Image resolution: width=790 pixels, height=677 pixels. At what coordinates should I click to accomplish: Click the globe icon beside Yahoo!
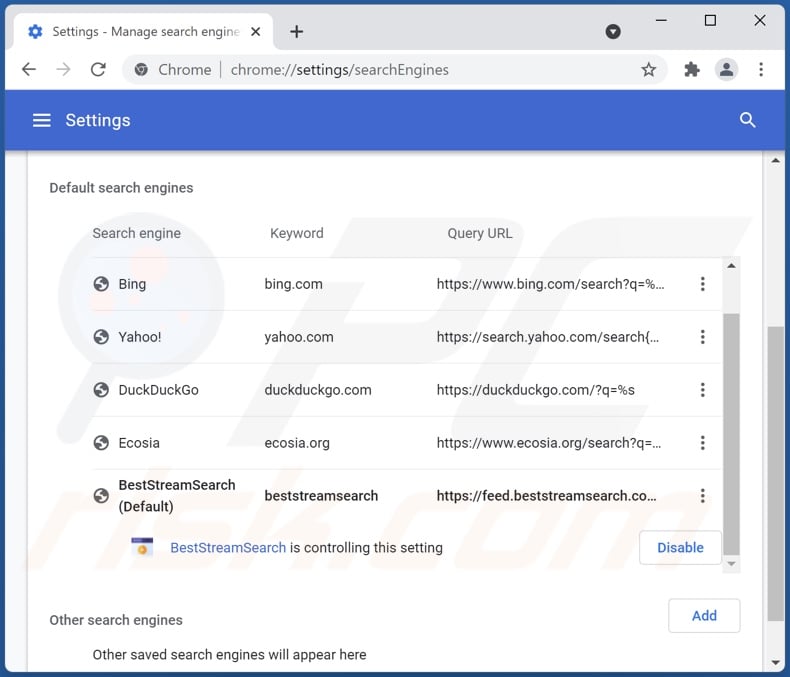101,337
